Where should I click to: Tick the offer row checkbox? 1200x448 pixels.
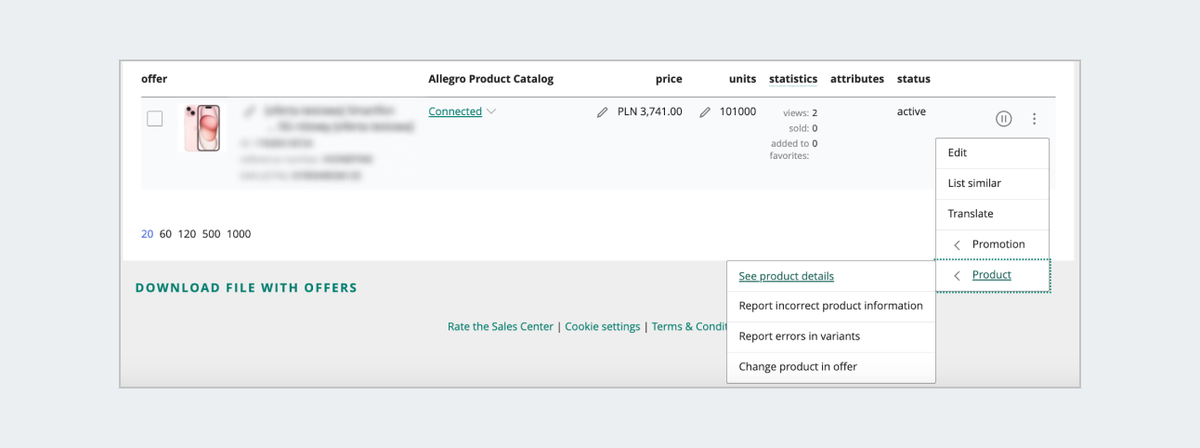point(155,119)
